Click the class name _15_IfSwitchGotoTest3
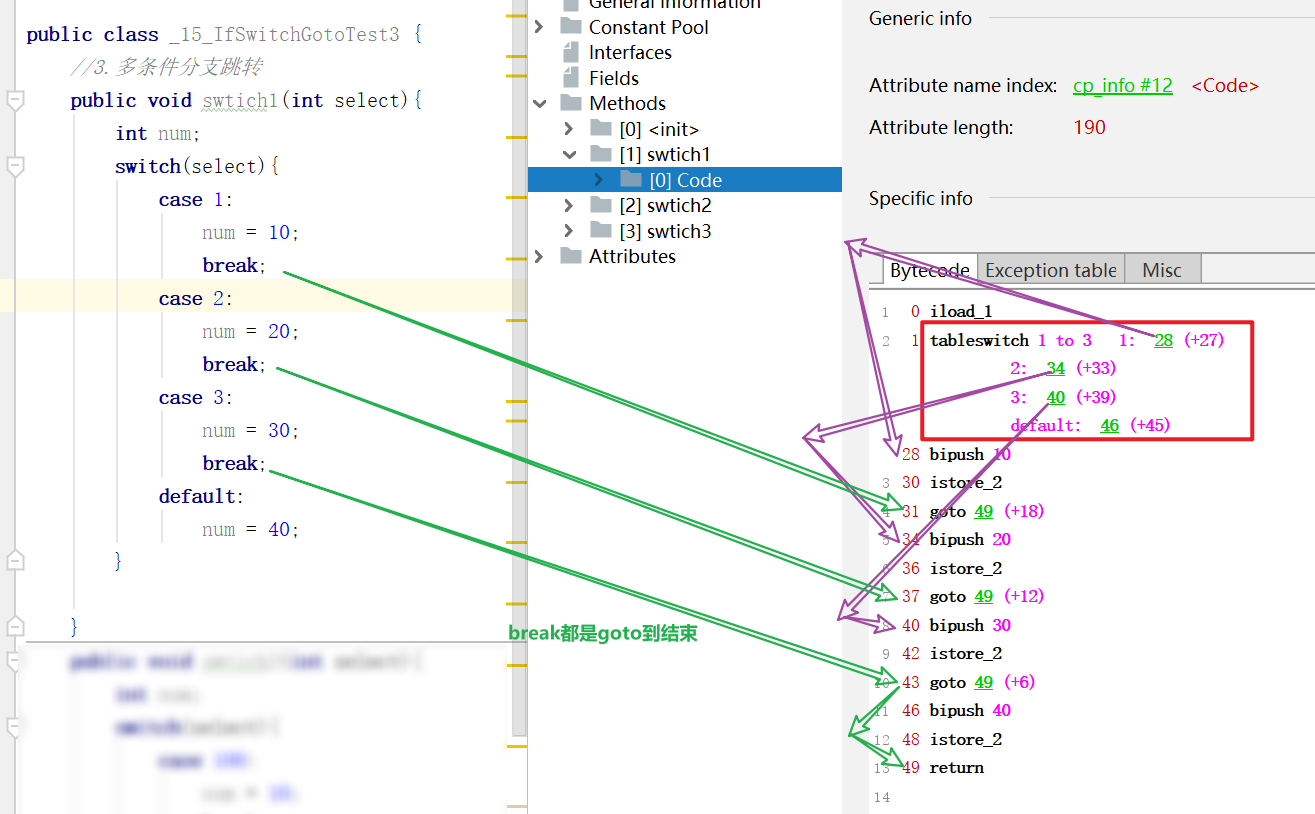 pos(284,35)
